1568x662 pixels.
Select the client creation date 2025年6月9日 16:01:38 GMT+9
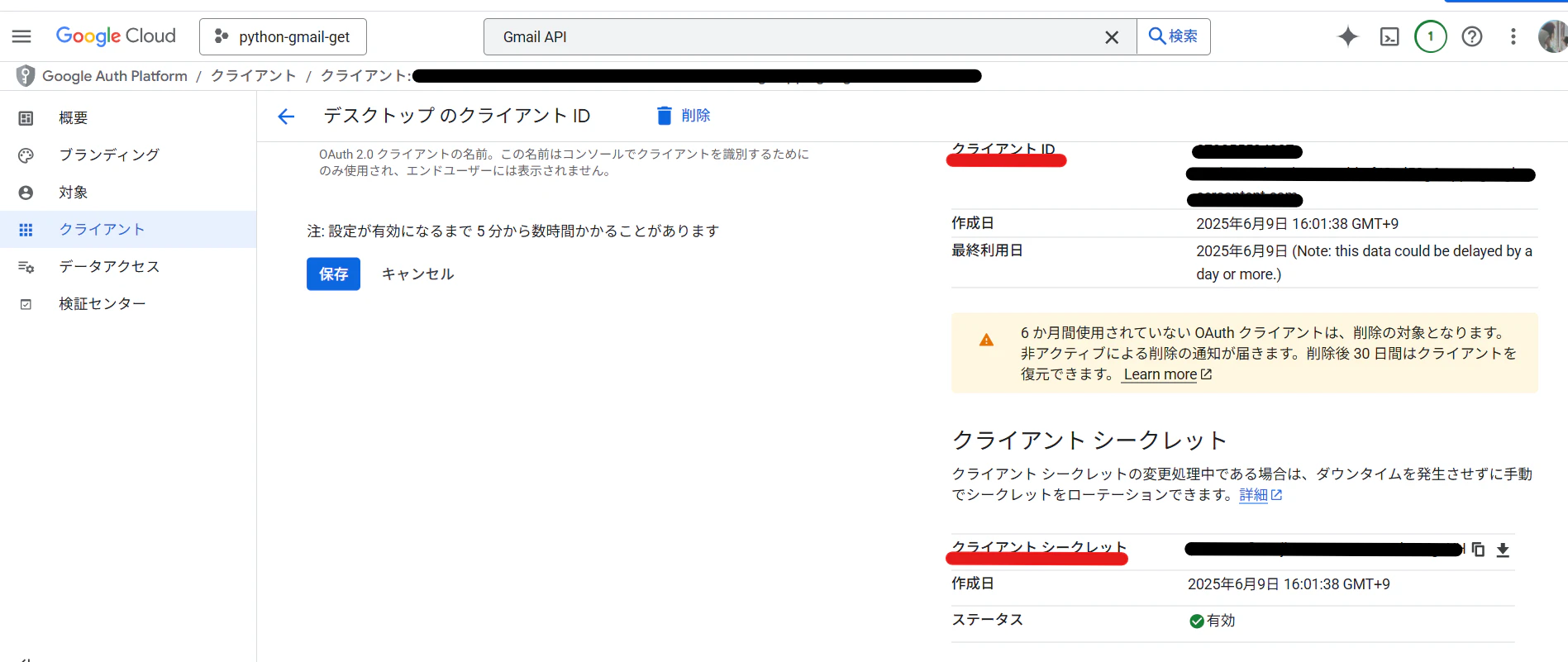1297,224
